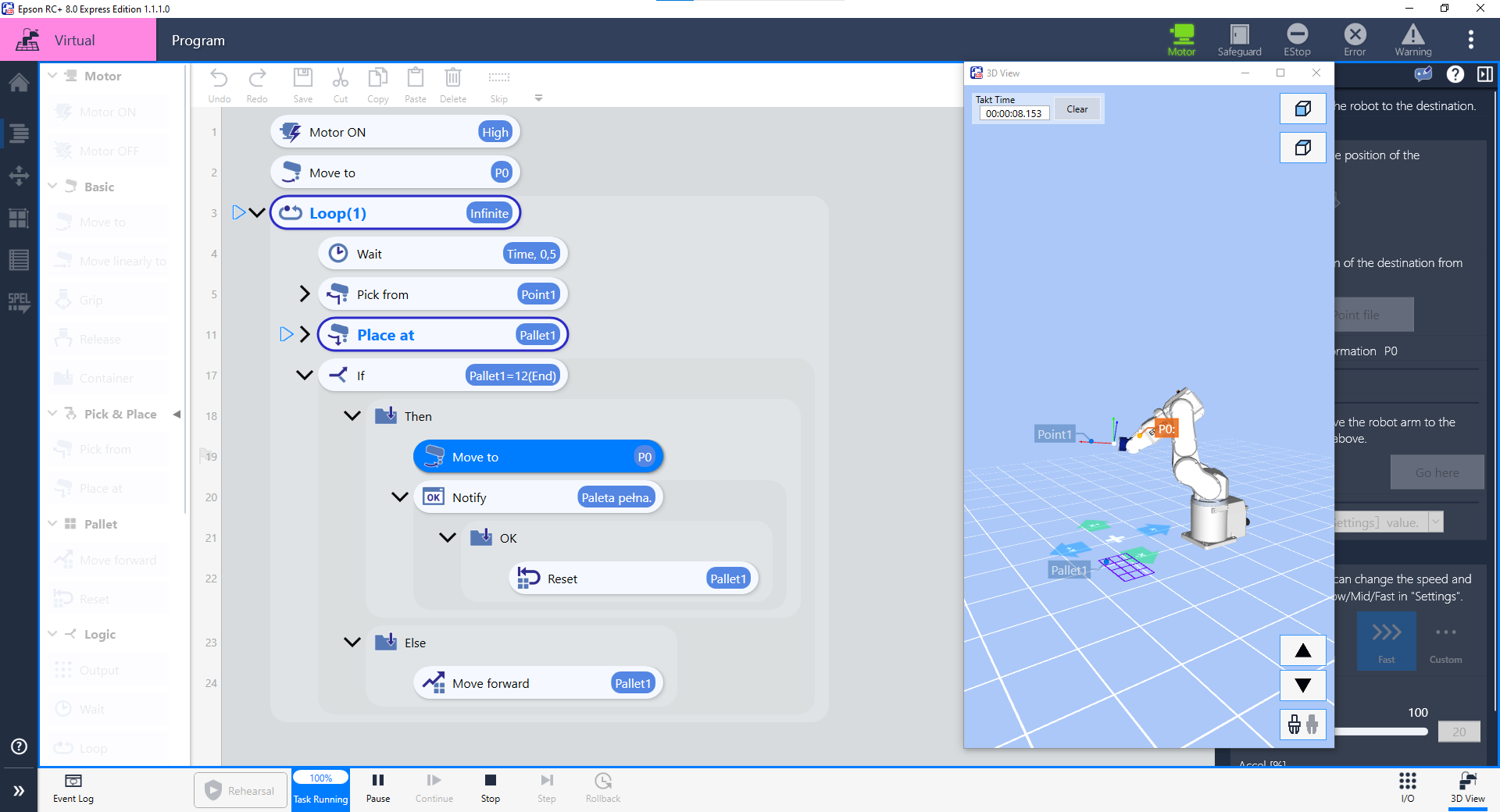Click the Undo toolbar icon
Screen dimensions: 1500x812
pyautogui.click(x=220, y=86)
